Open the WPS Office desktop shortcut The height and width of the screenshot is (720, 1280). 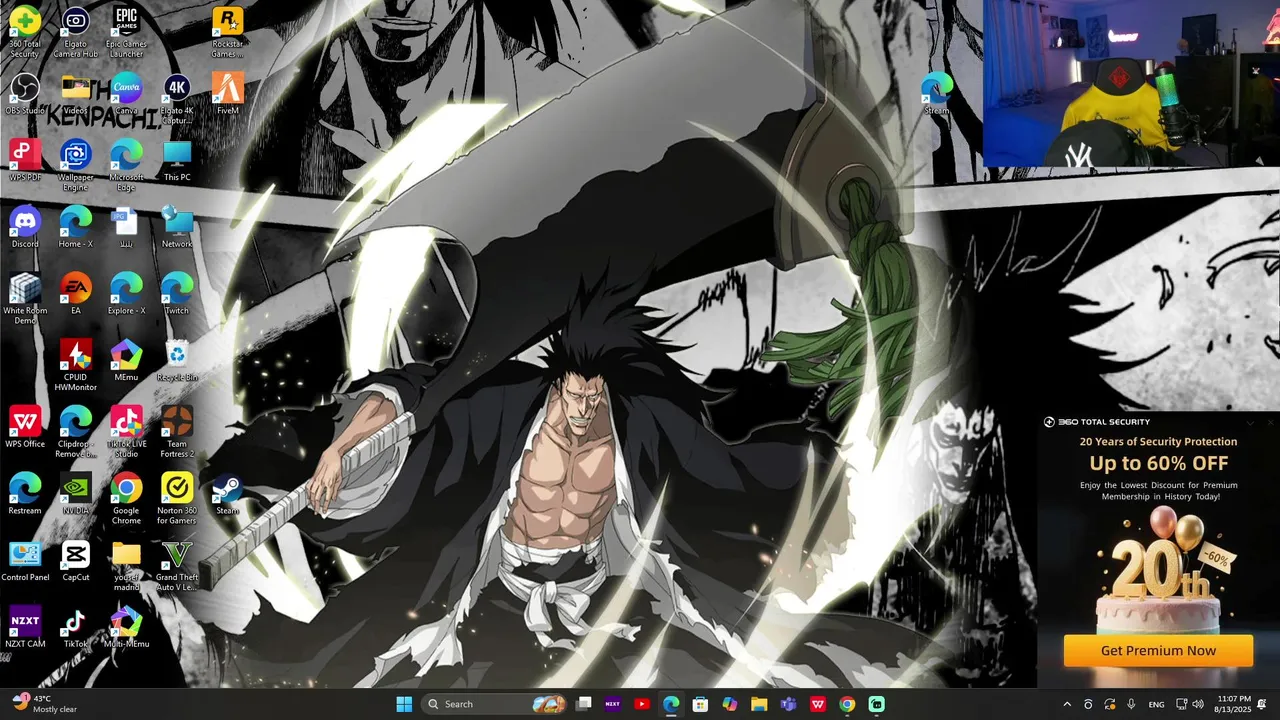coord(25,428)
